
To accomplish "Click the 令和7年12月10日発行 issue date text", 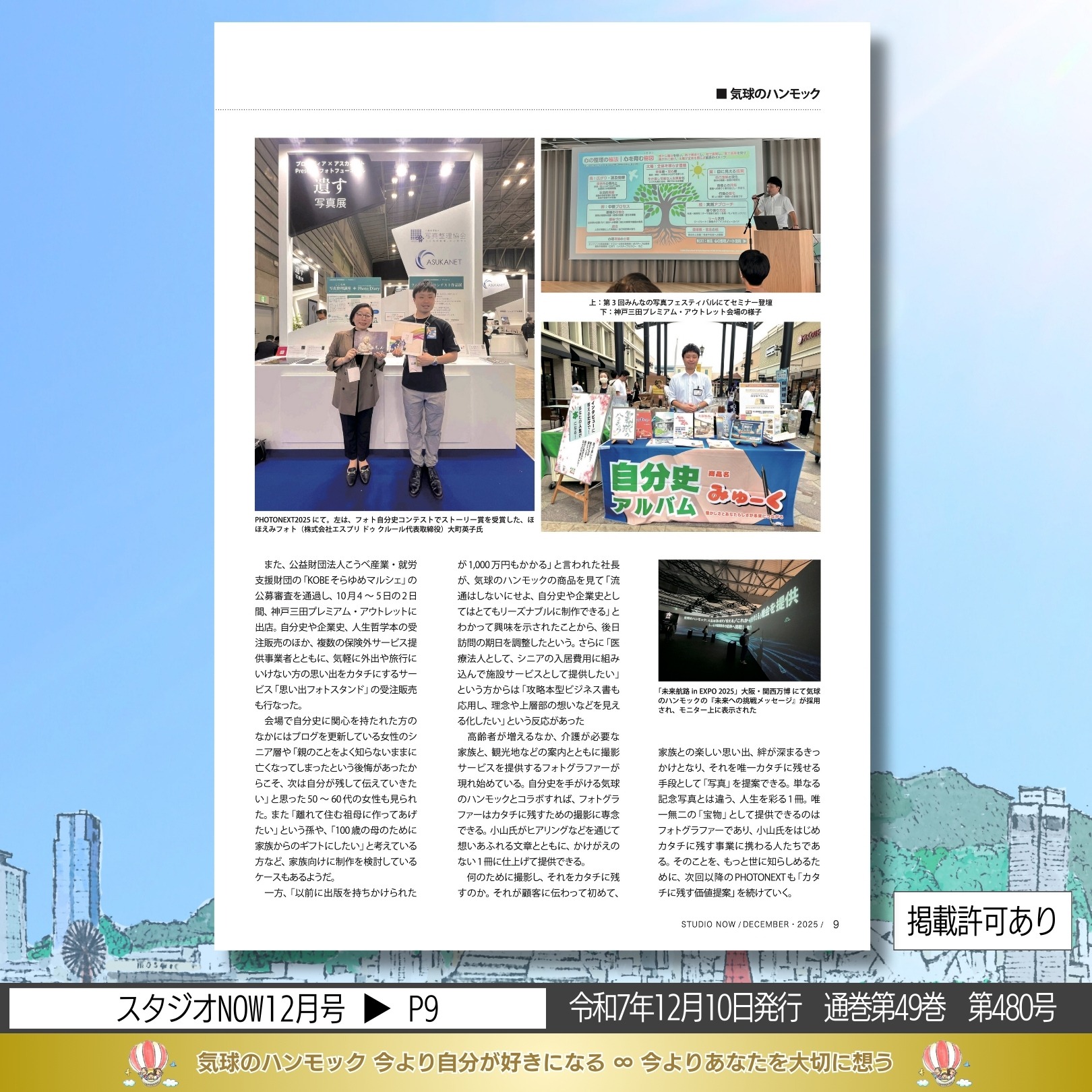I will pos(686,1009).
